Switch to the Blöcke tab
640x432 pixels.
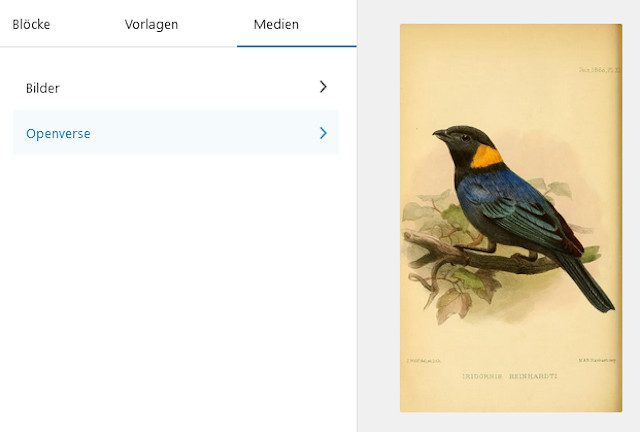(31, 24)
